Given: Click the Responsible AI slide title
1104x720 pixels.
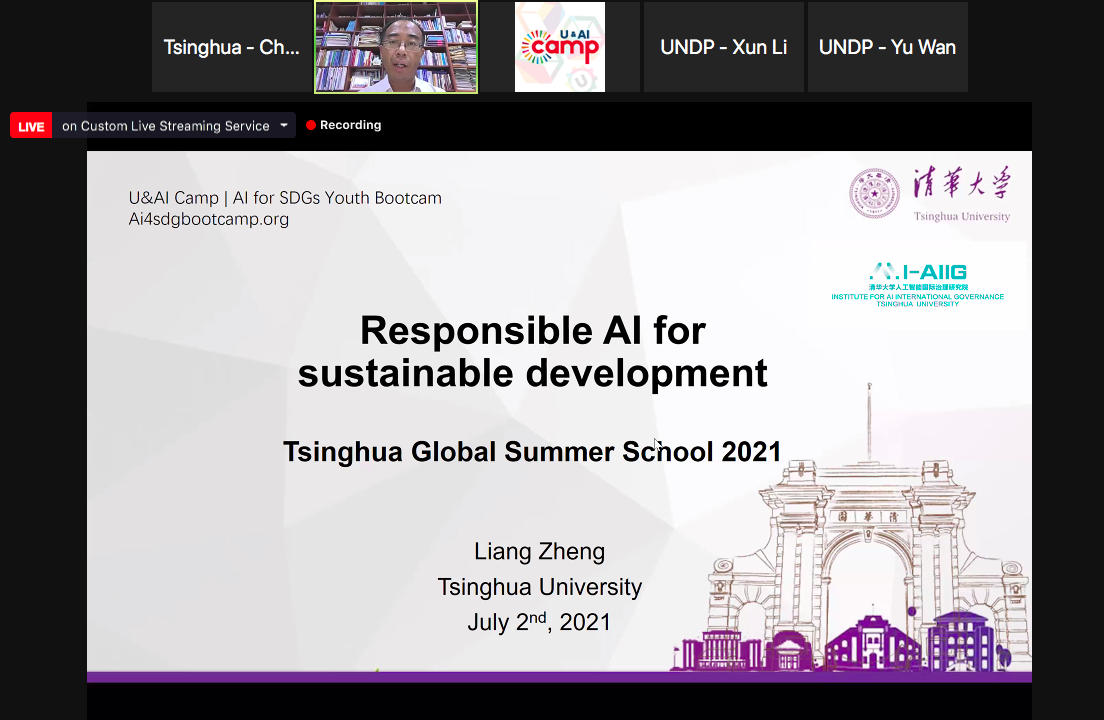Looking at the screenshot, I should [x=533, y=351].
